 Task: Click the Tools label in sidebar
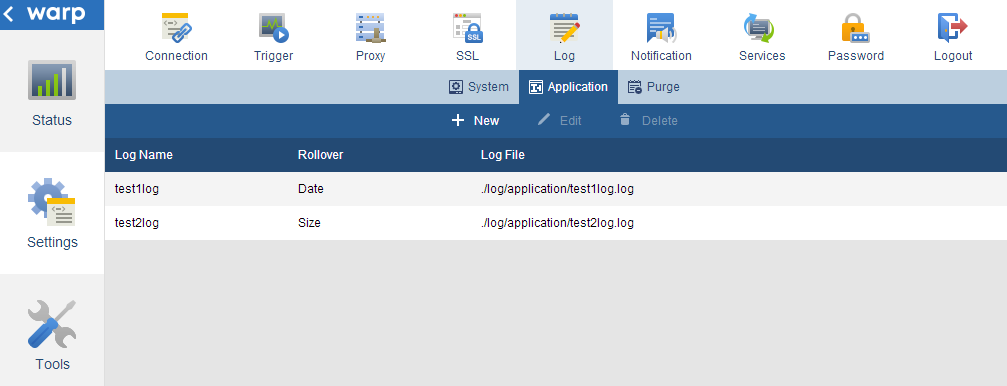click(x=52, y=364)
